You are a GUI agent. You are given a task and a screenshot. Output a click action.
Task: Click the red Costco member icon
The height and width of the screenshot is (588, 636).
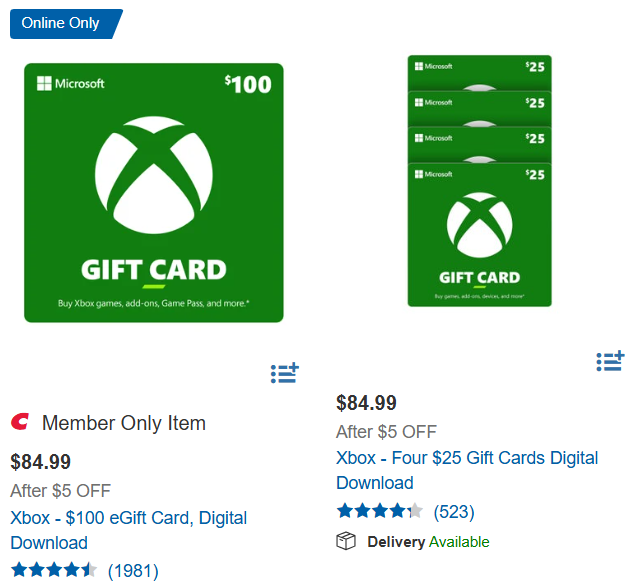point(20,422)
